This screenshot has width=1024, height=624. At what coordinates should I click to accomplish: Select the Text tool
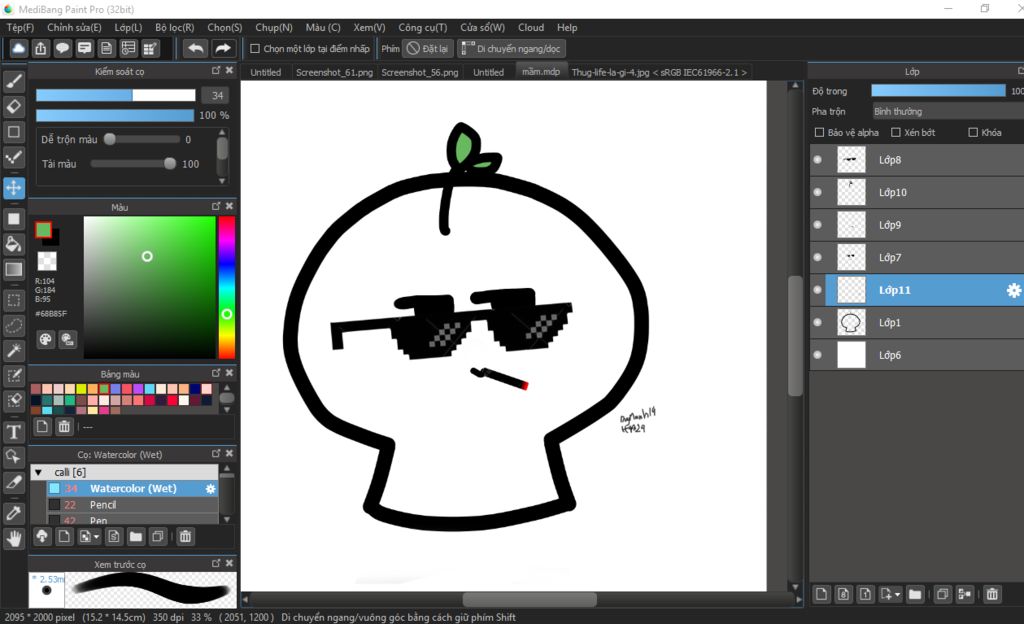click(14, 431)
